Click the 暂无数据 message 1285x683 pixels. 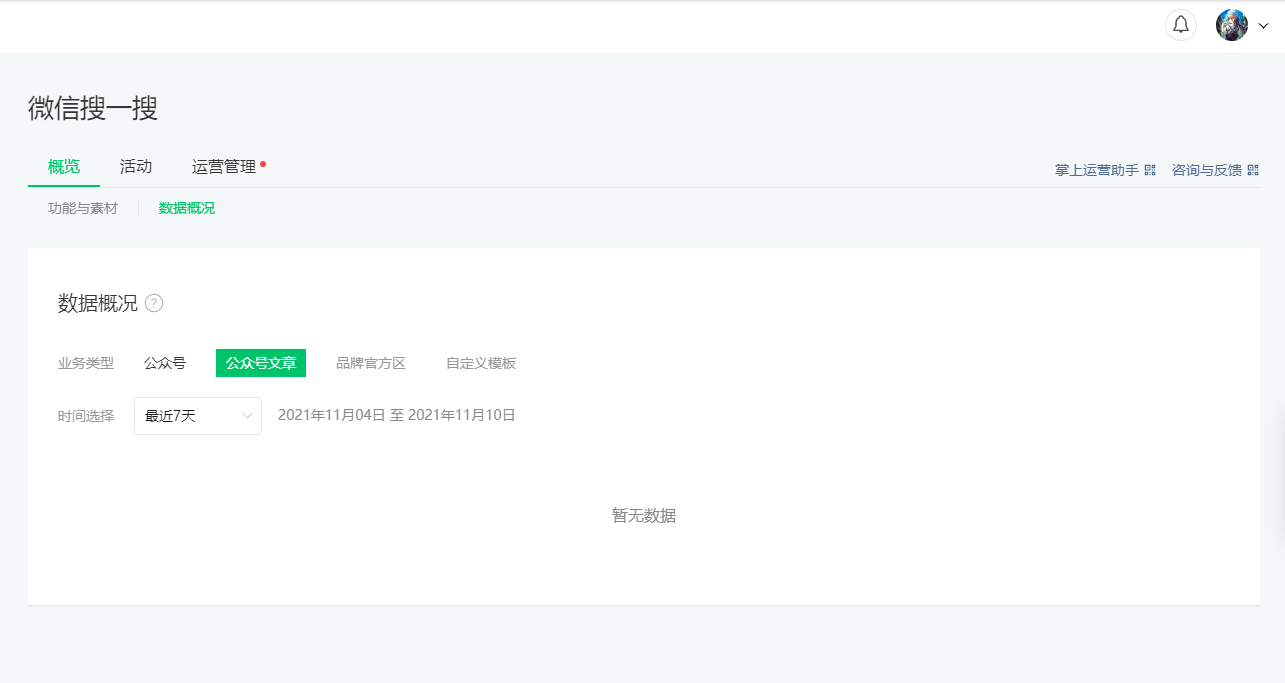click(x=644, y=516)
